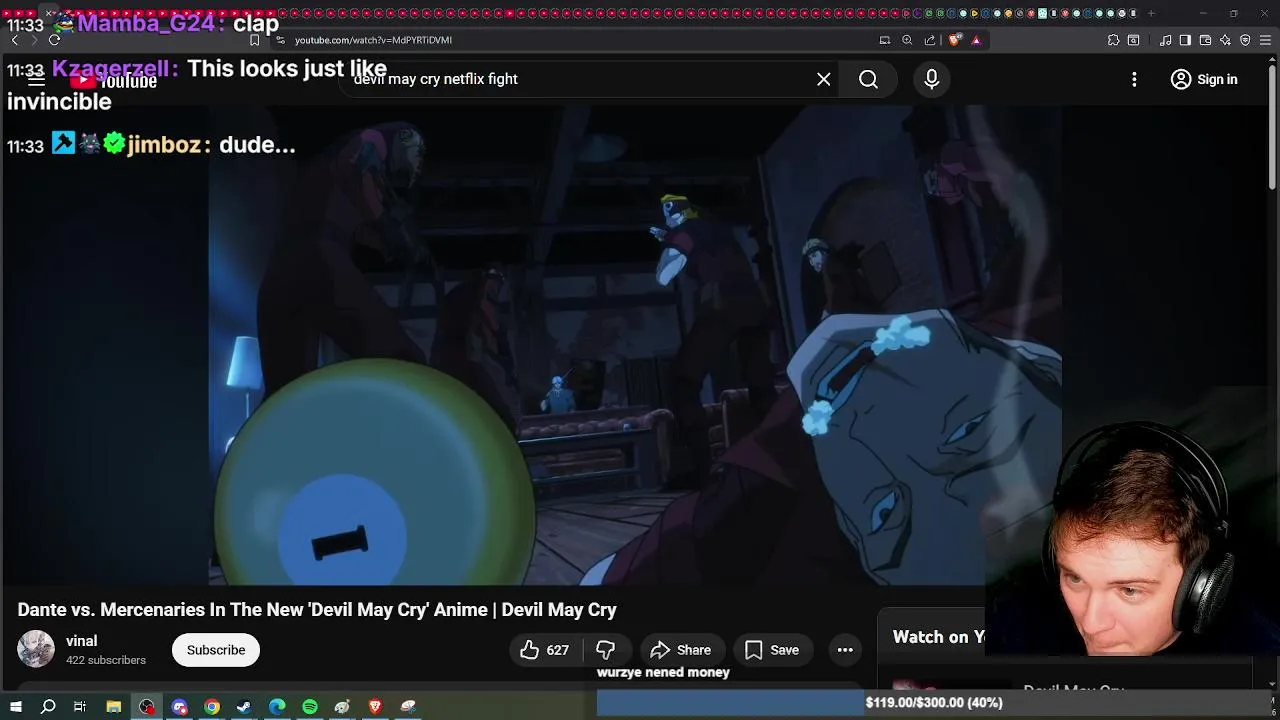Open the Brave VPN shield icon
This screenshot has height=720, width=1280.
(1245, 40)
